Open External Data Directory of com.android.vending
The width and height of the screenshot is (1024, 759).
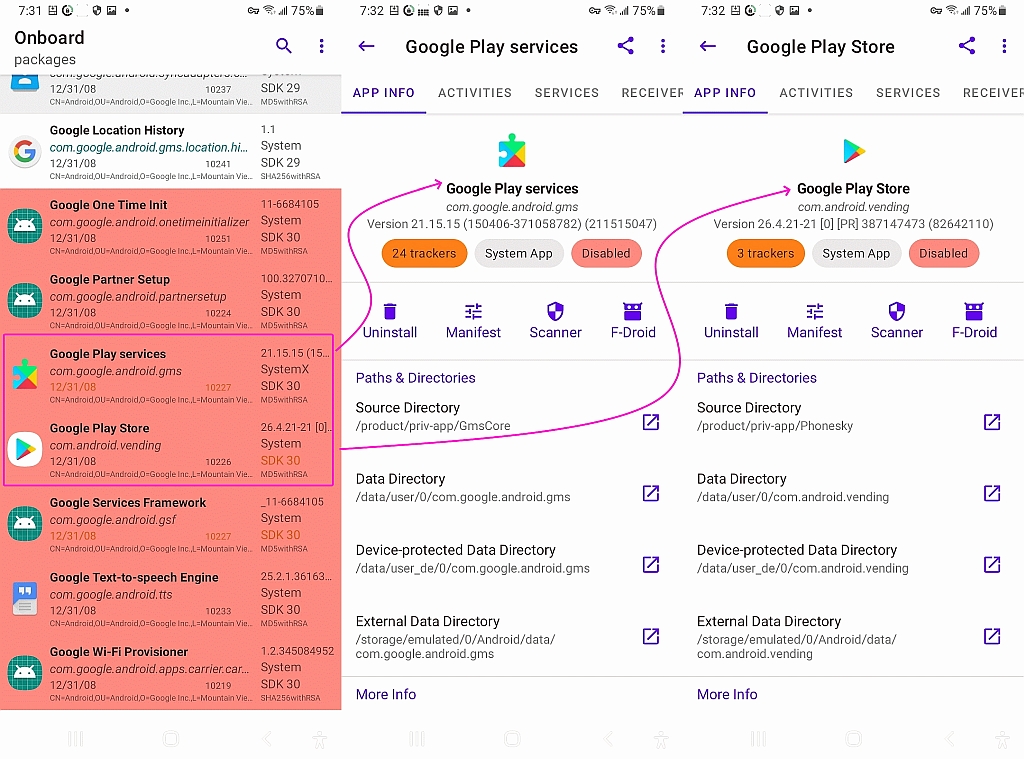(992, 636)
